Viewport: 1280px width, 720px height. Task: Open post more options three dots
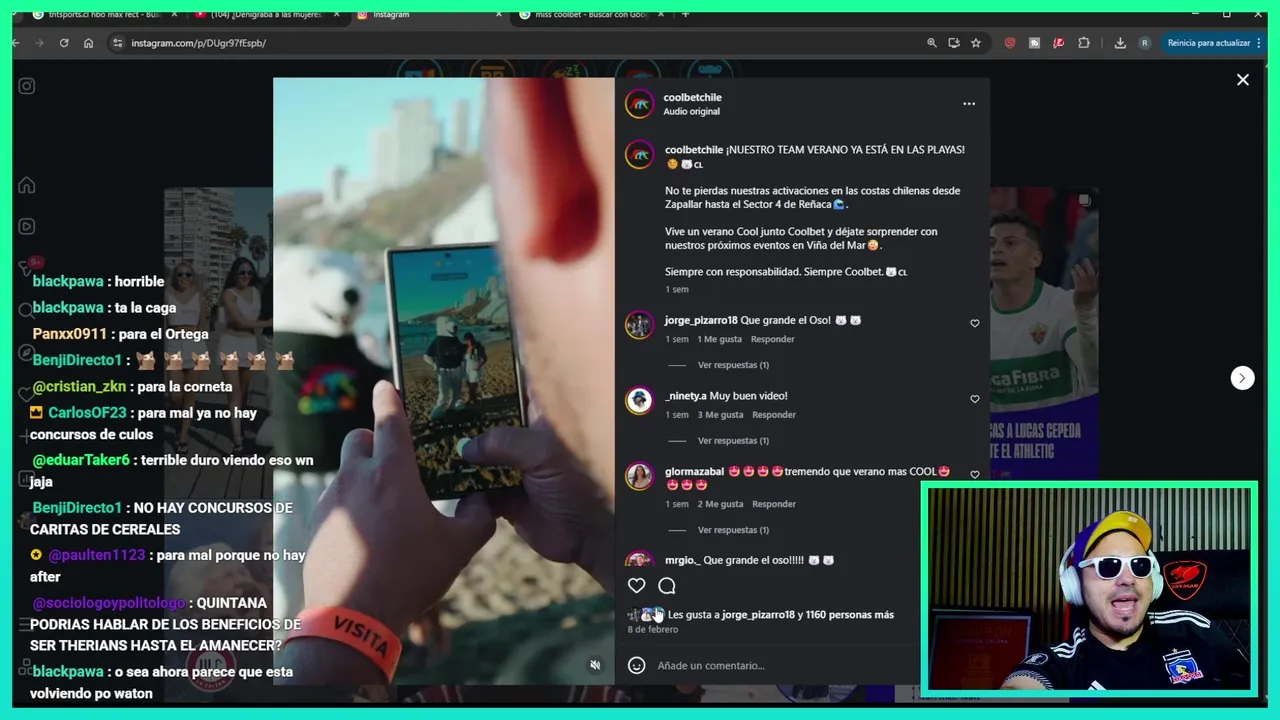pos(968,104)
